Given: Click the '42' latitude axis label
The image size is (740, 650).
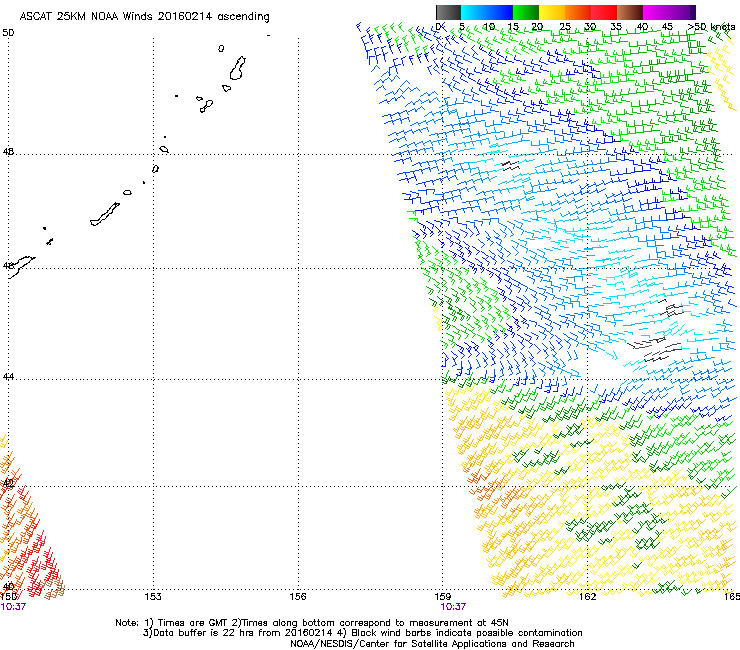Looking at the screenshot, I should click(8, 483).
